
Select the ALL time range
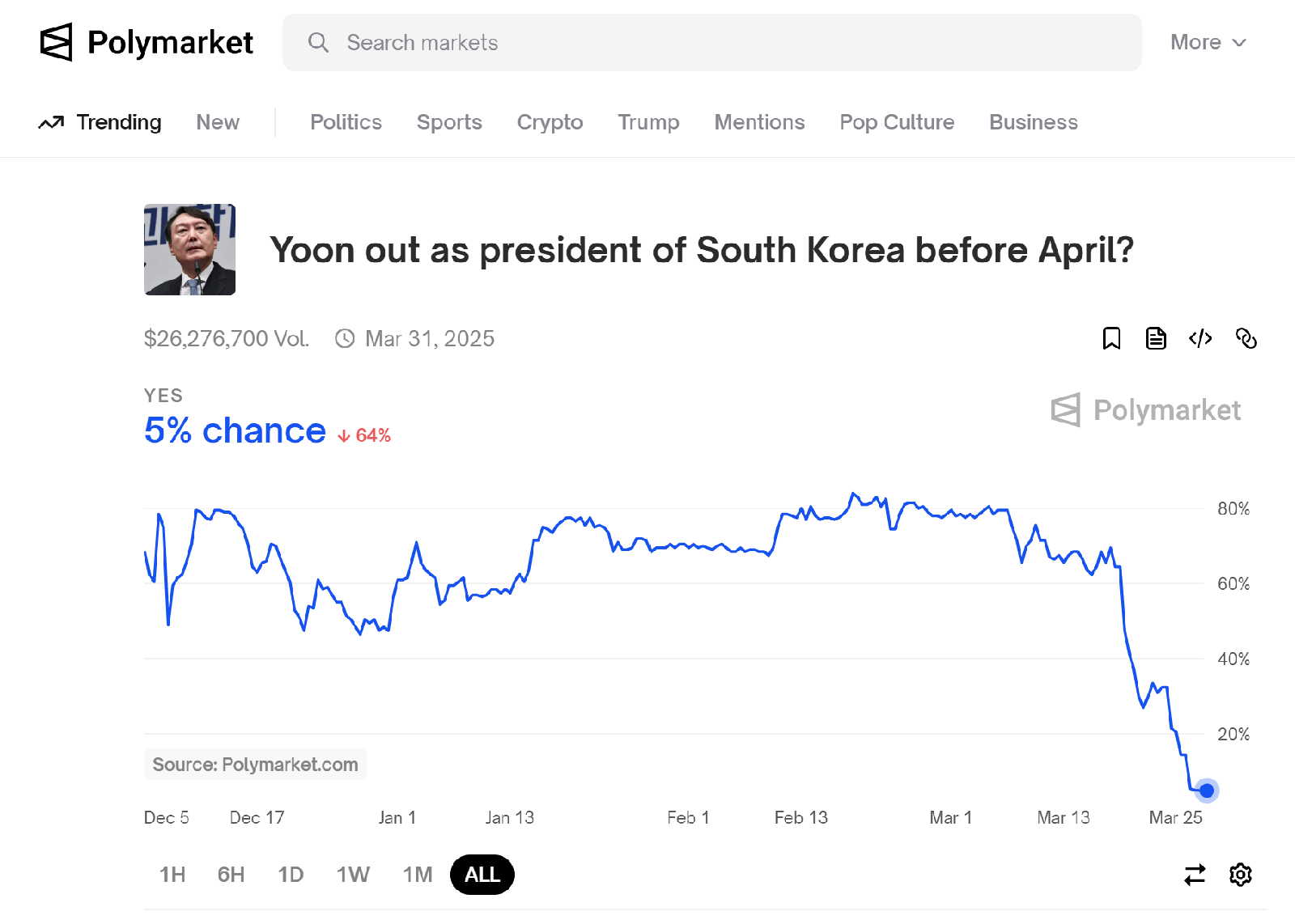(482, 875)
